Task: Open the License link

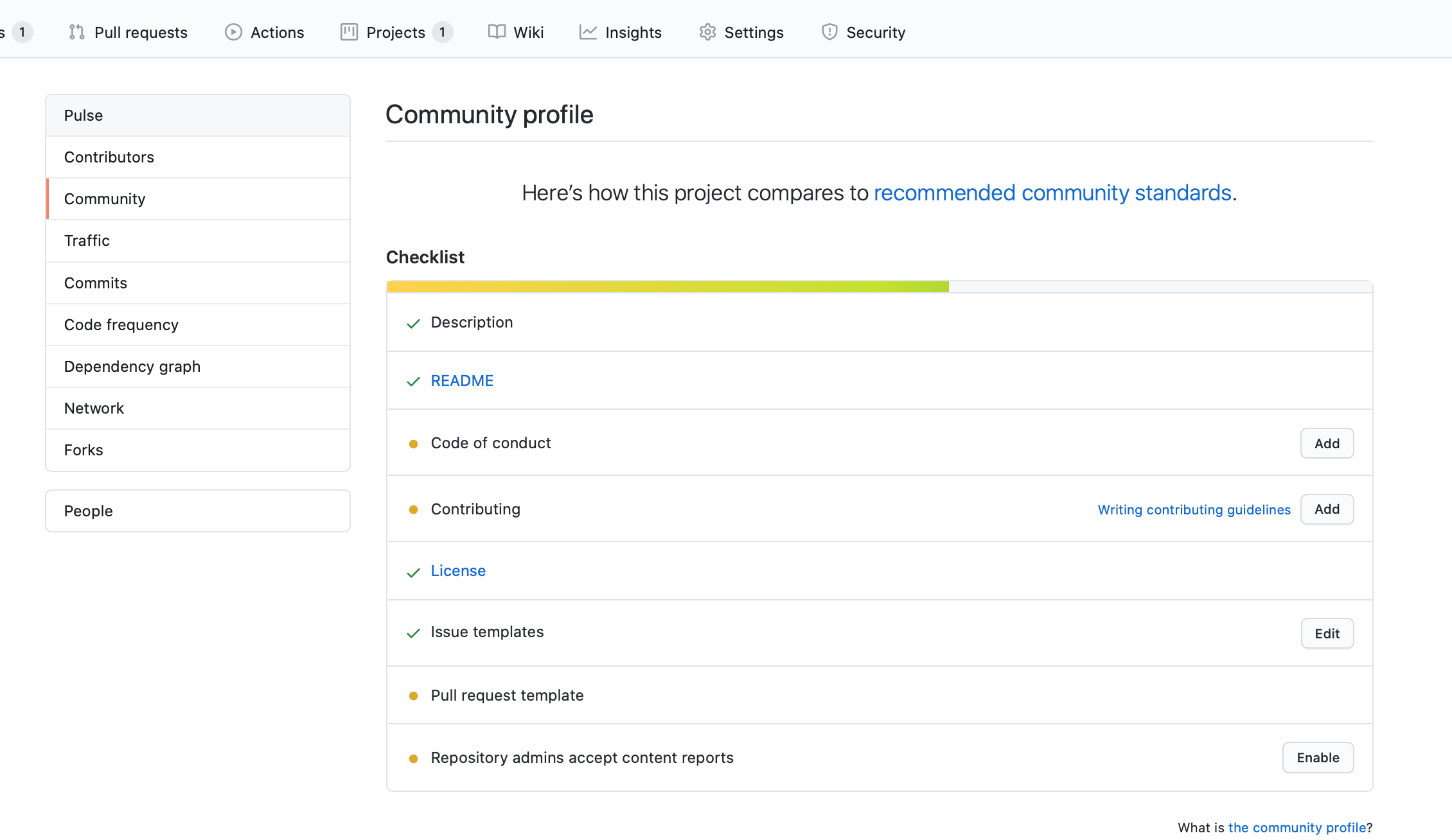Action: (x=458, y=571)
